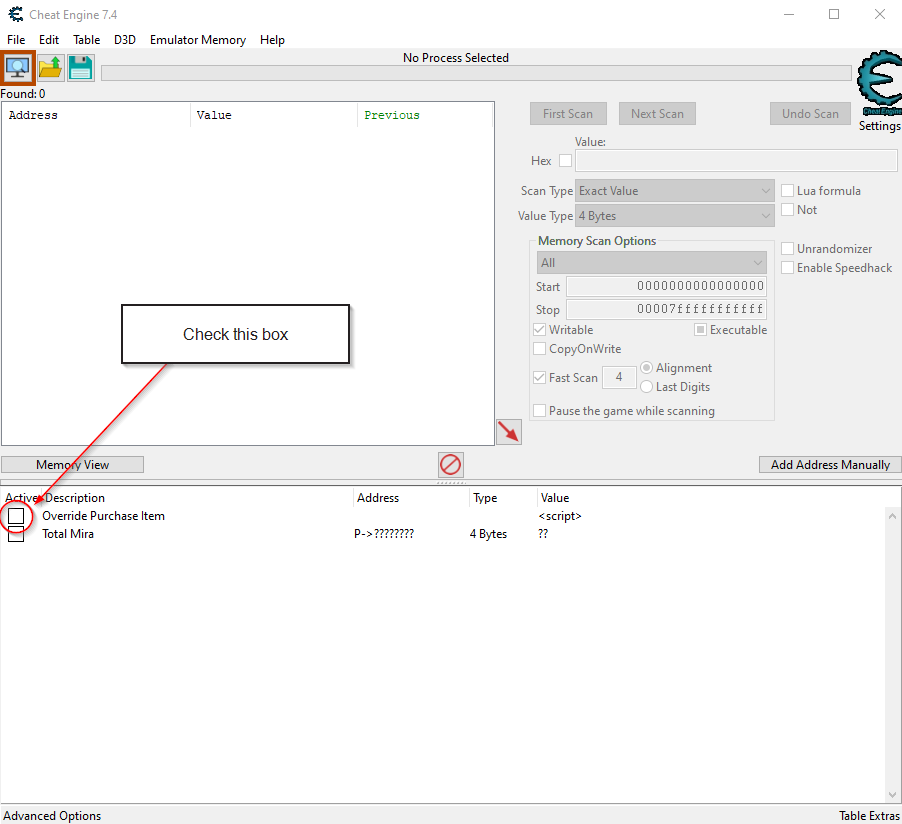Tick the Lua formula checkbox
The width and height of the screenshot is (902, 824).
click(x=788, y=190)
